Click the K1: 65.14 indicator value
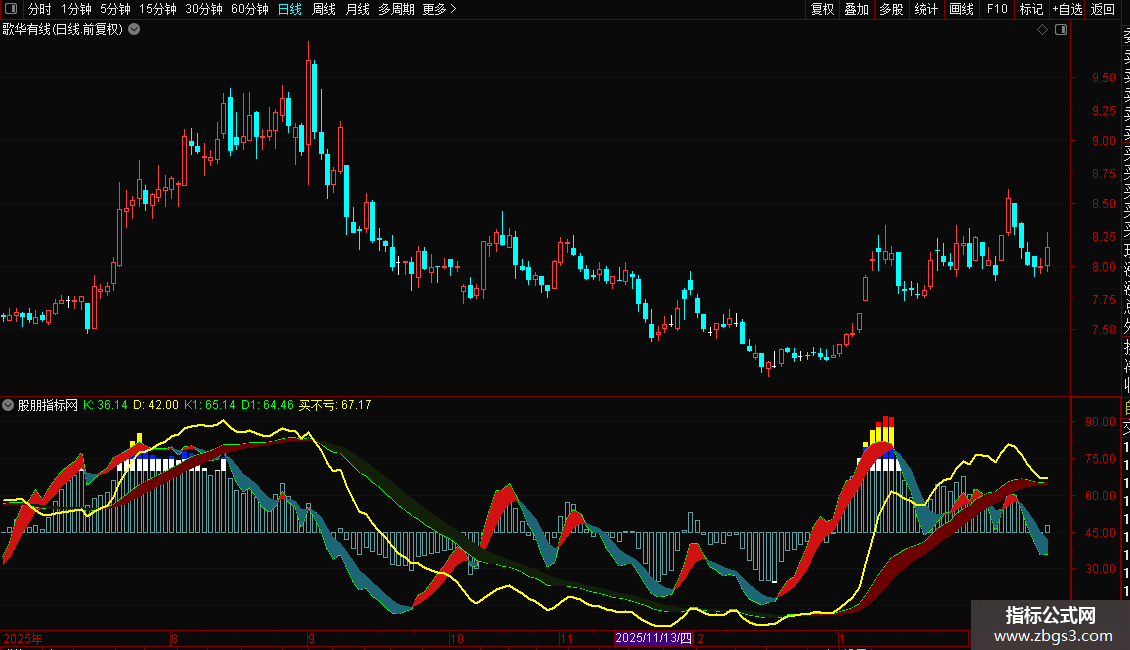Screen dimensions: 1130x650 coord(210,405)
